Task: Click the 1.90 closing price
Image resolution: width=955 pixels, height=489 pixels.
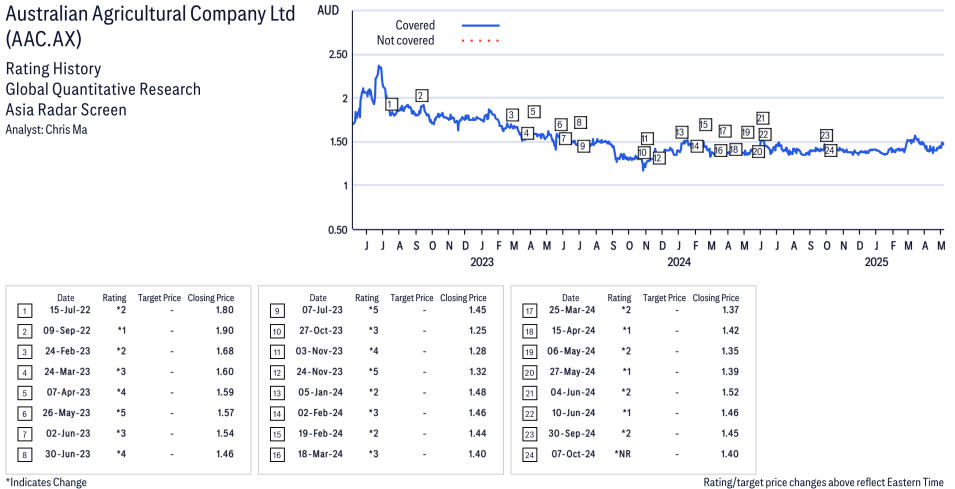Action: pyautogui.click(x=225, y=331)
